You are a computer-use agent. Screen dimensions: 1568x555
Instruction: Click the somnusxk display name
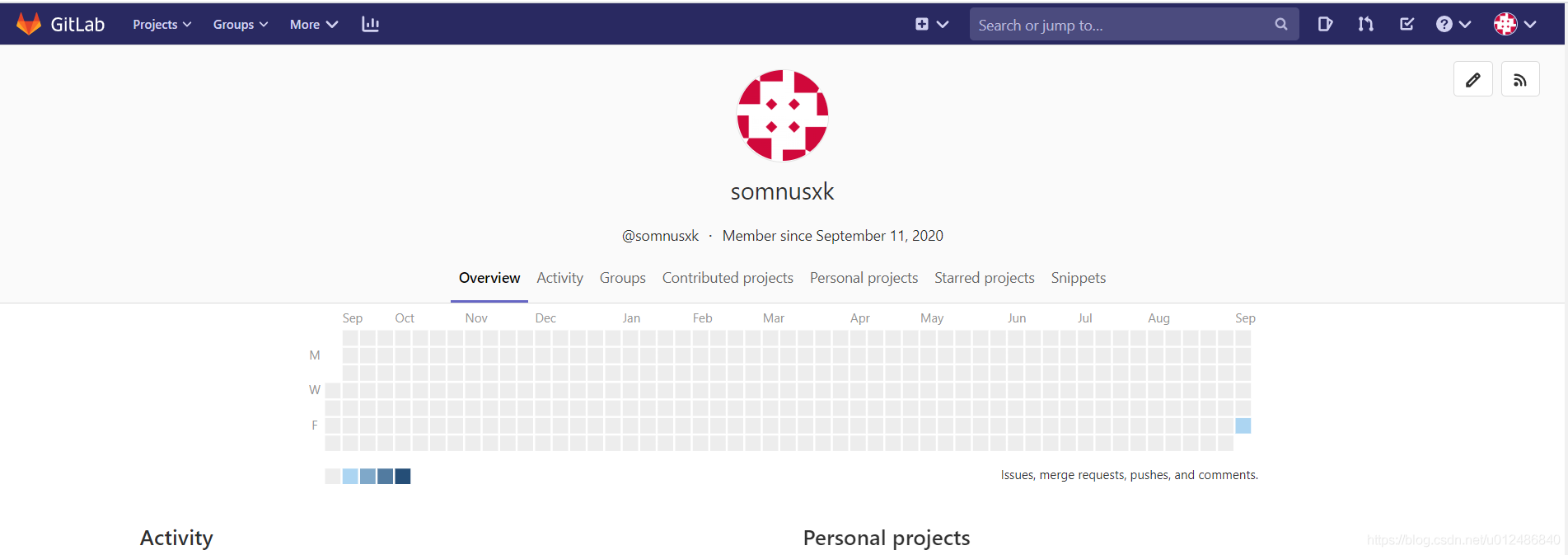pos(782,192)
